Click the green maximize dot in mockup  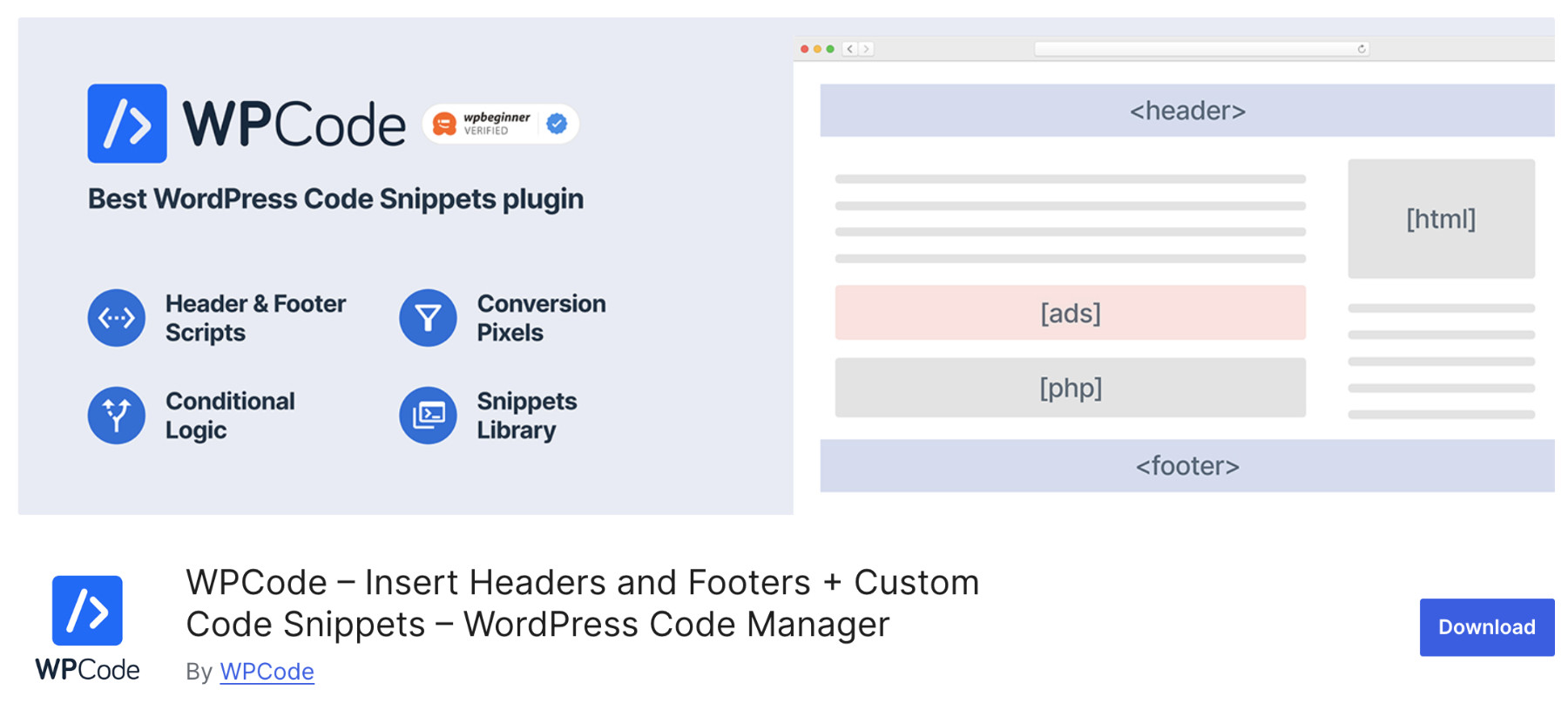pos(830,49)
